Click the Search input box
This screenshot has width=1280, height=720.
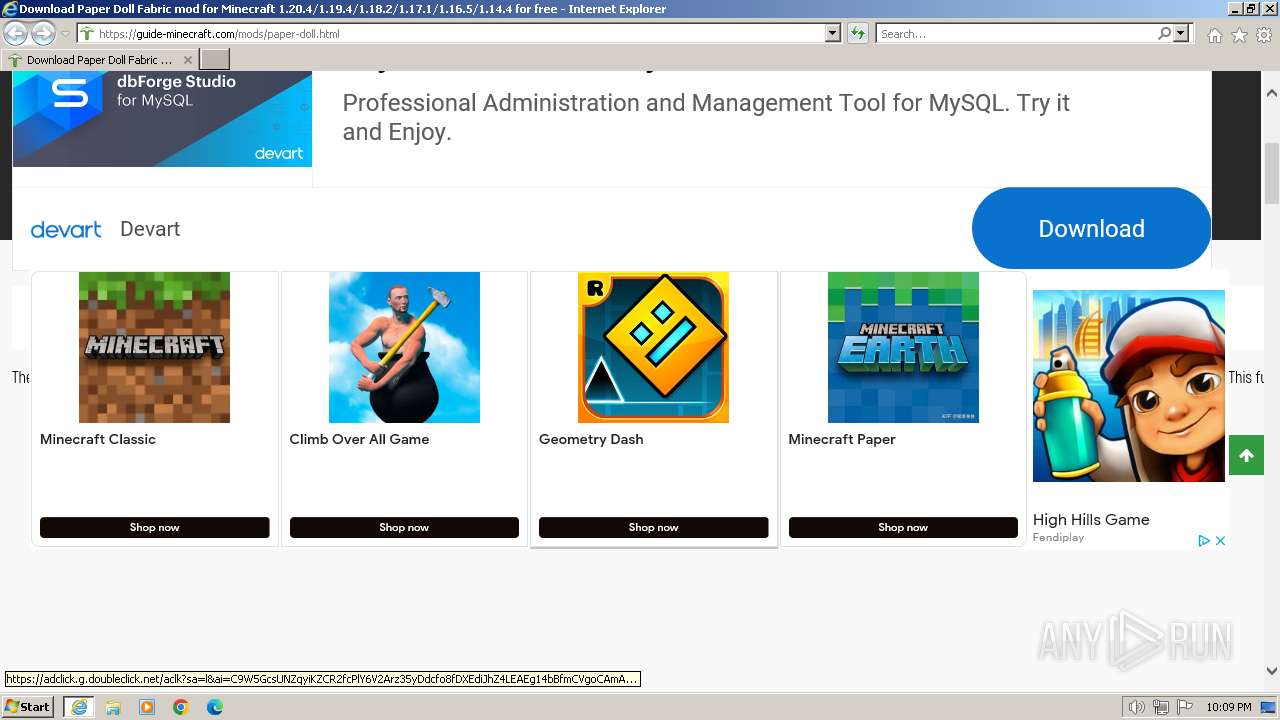[1016, 34]
